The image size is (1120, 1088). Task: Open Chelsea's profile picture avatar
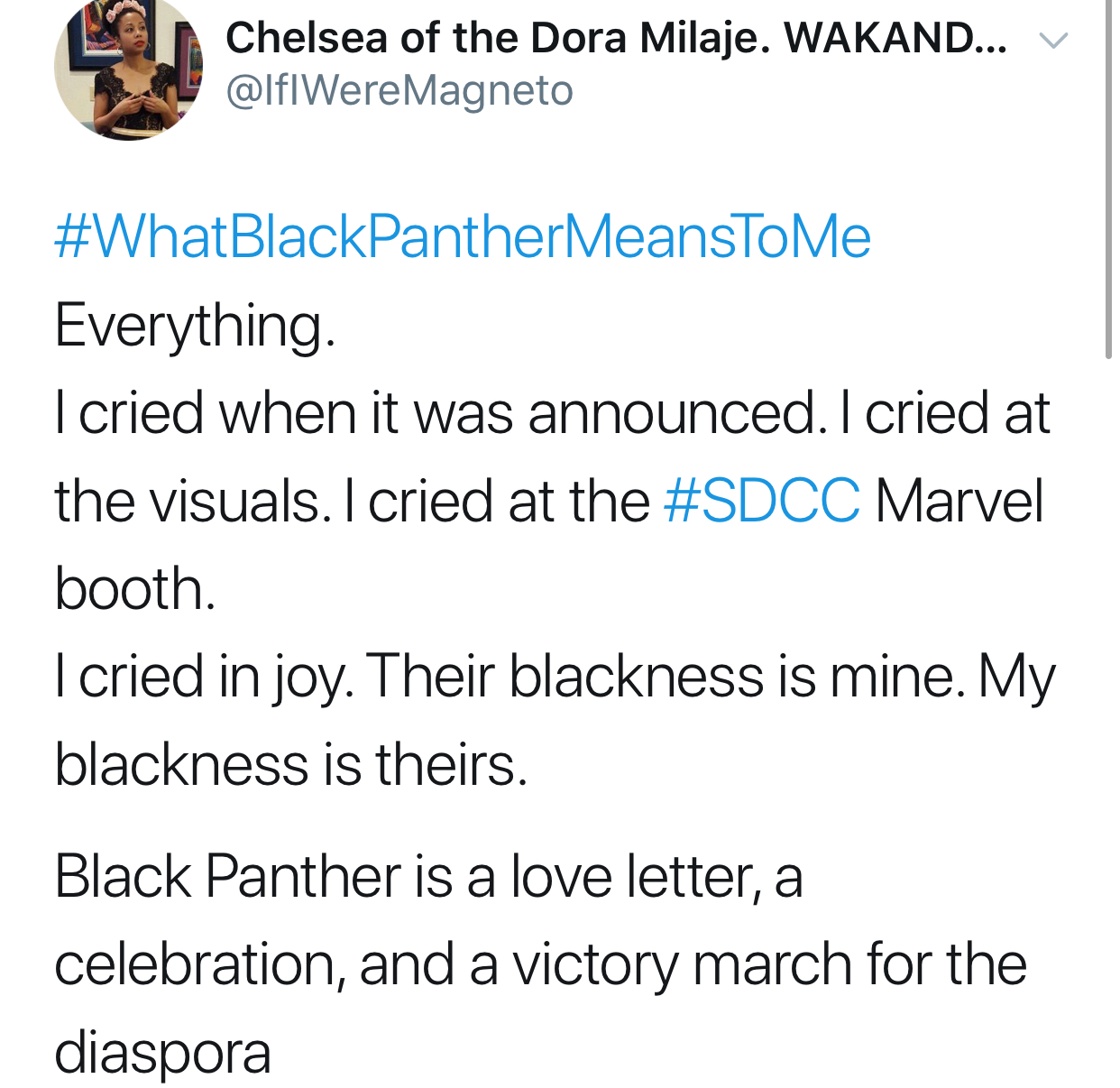128,68
